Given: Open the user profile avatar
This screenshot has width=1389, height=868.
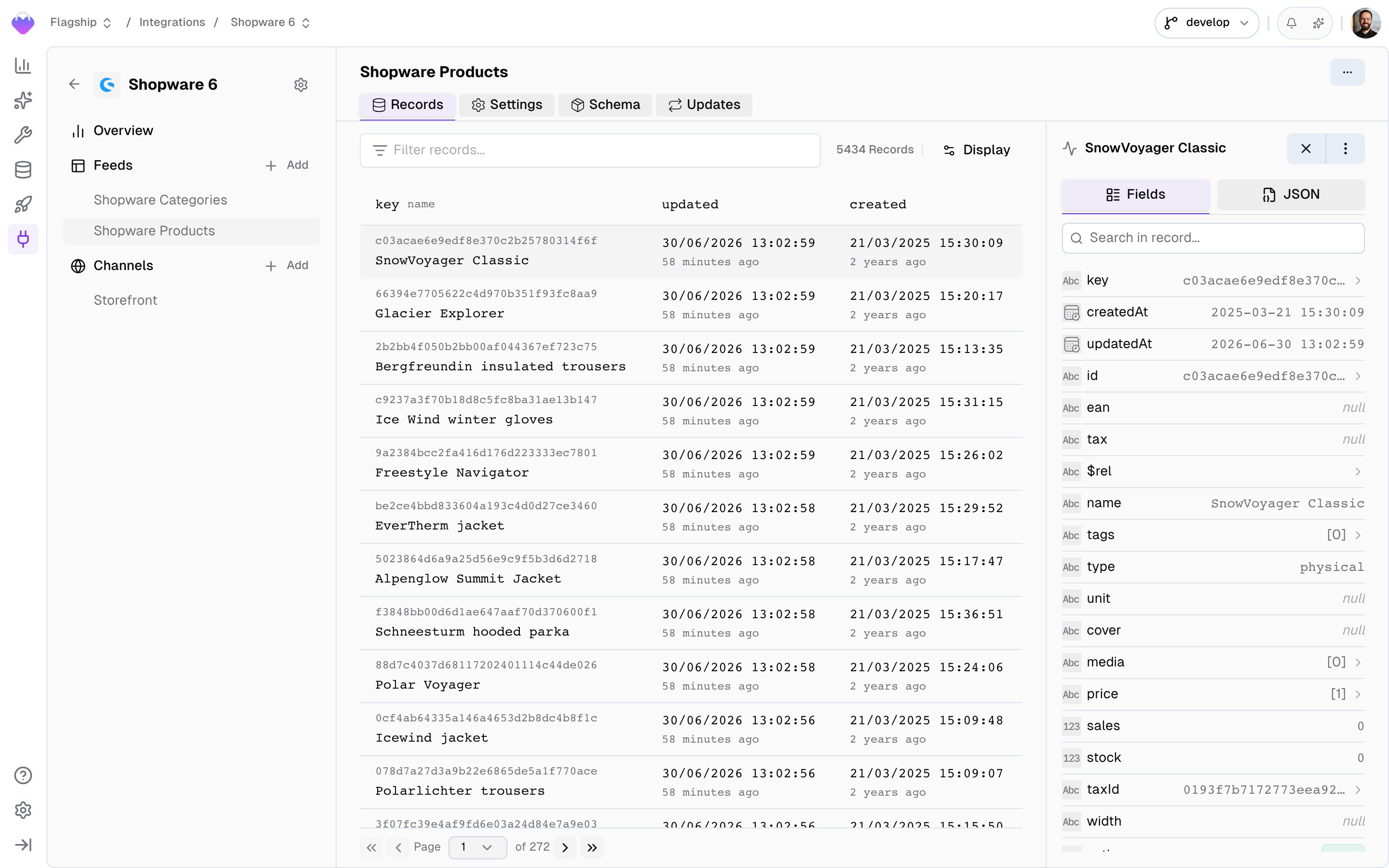Looking at the screenshot, I should [x=1366, y=23].
